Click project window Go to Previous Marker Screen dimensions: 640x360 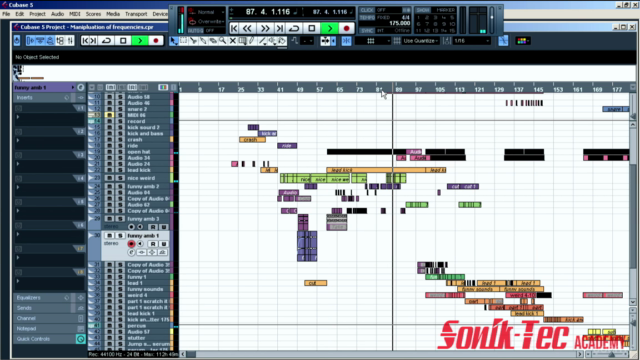pyautogui.click(x=85, y=41)
